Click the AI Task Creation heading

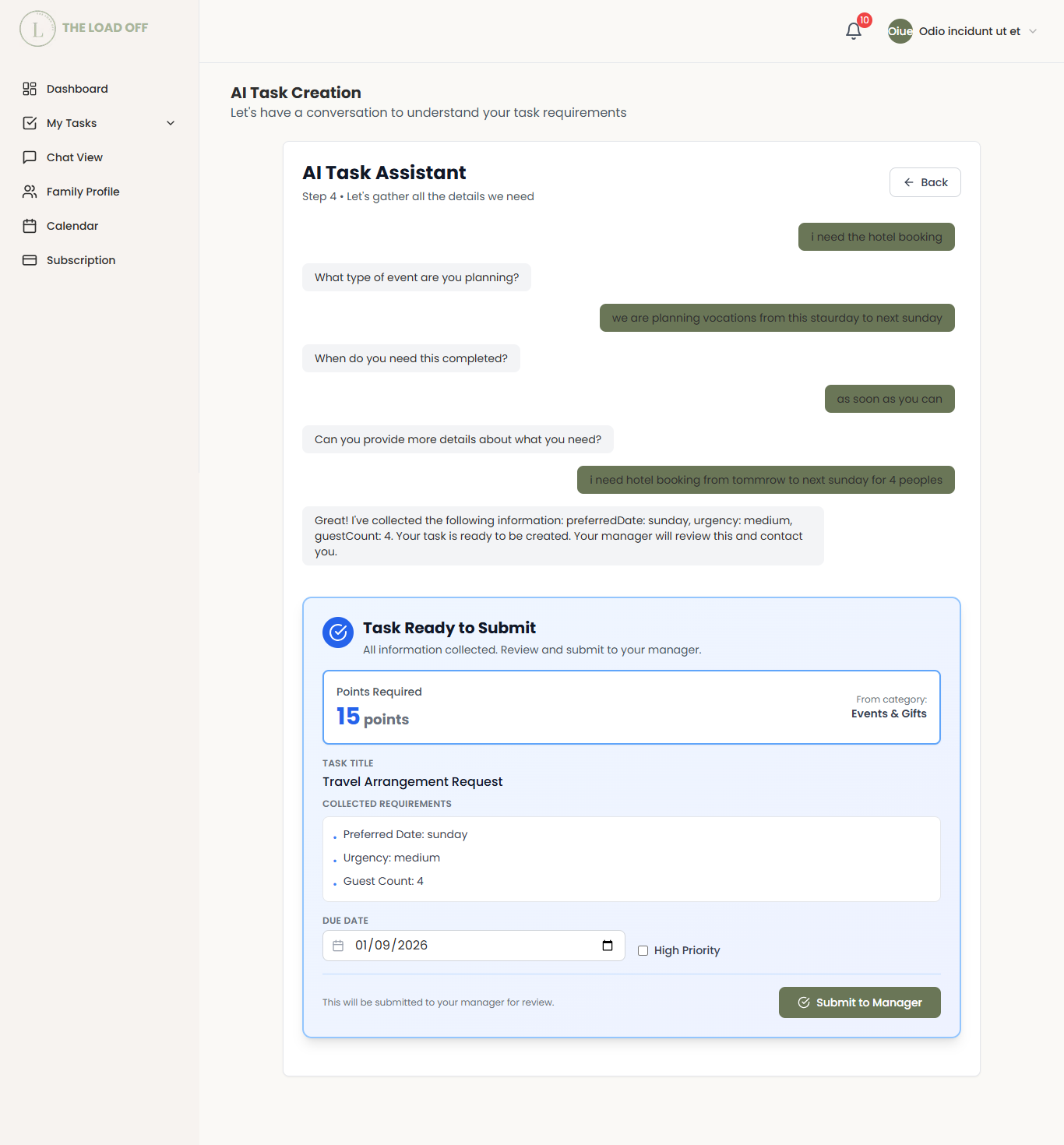296,93
